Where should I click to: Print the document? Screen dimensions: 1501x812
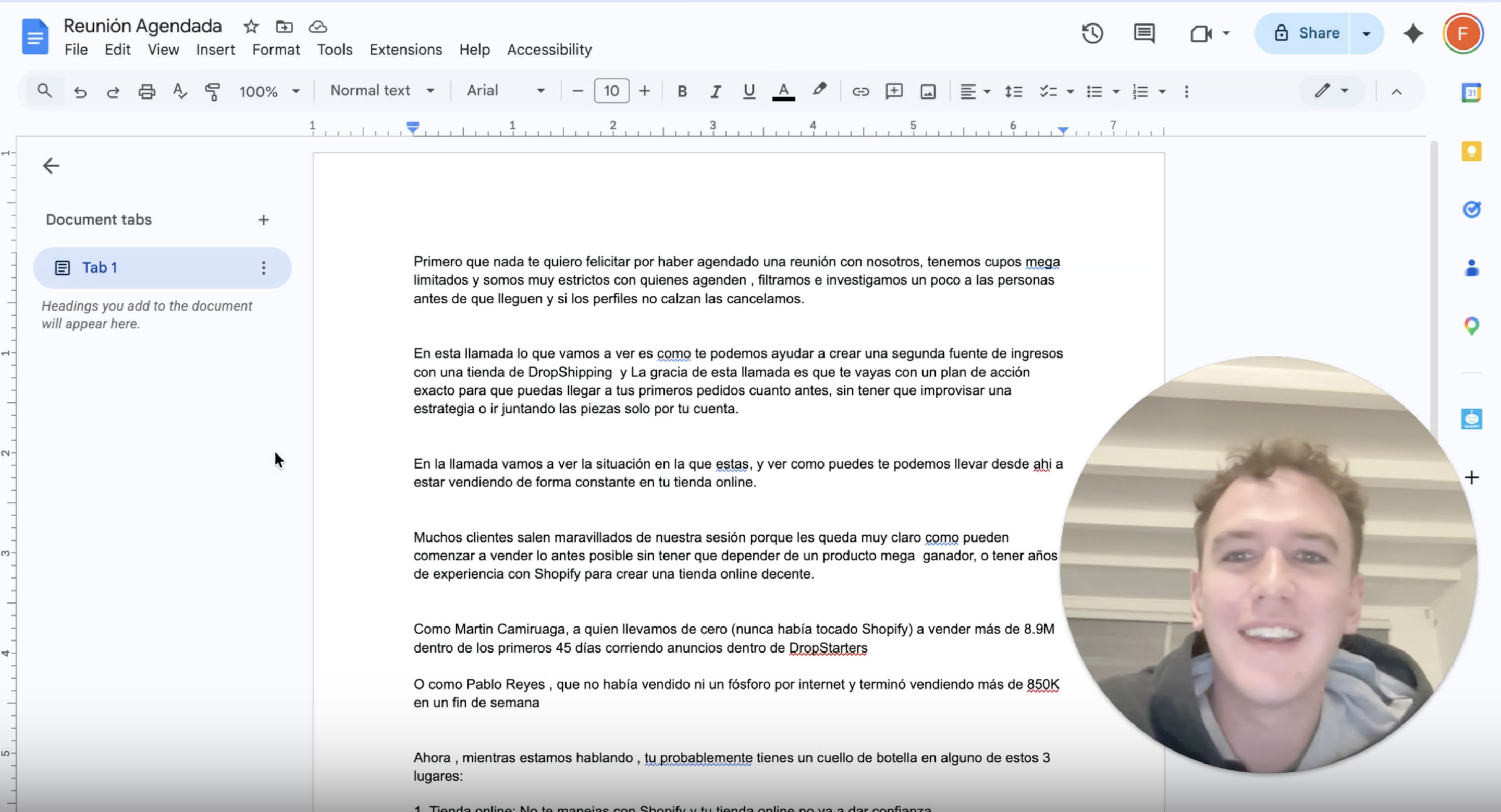[146, 91]
